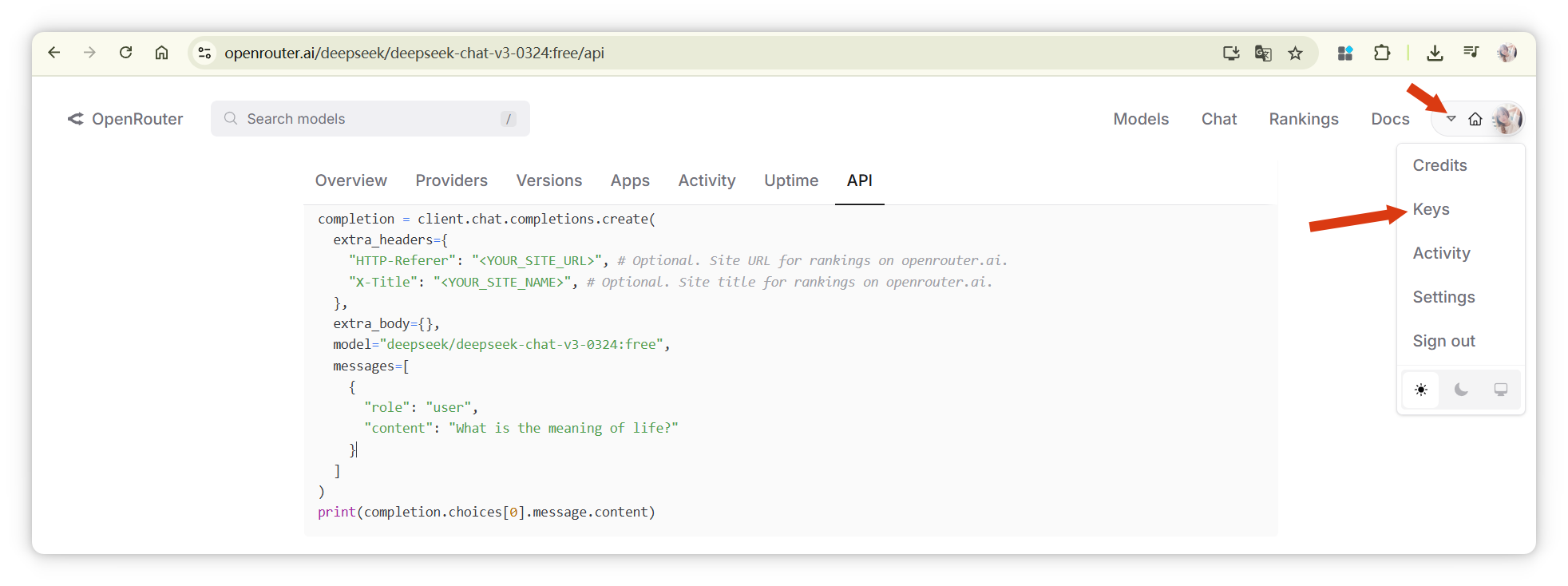Enable light theme with the sun icon
The width and height of the screenshot is (1568, 586).
pos(1421,390)
